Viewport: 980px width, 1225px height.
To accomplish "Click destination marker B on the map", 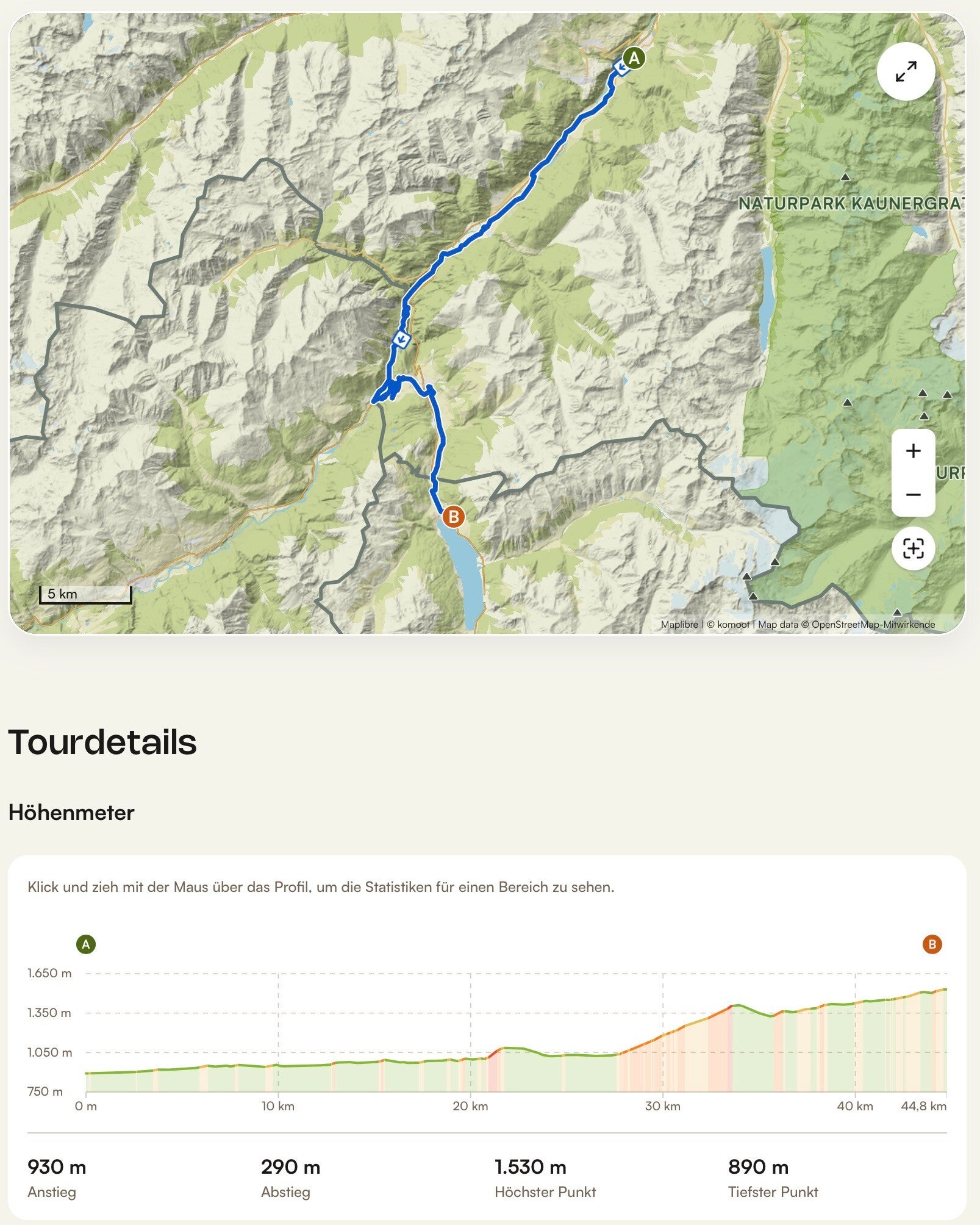I will pyautogui.click(x=453, y=517).
